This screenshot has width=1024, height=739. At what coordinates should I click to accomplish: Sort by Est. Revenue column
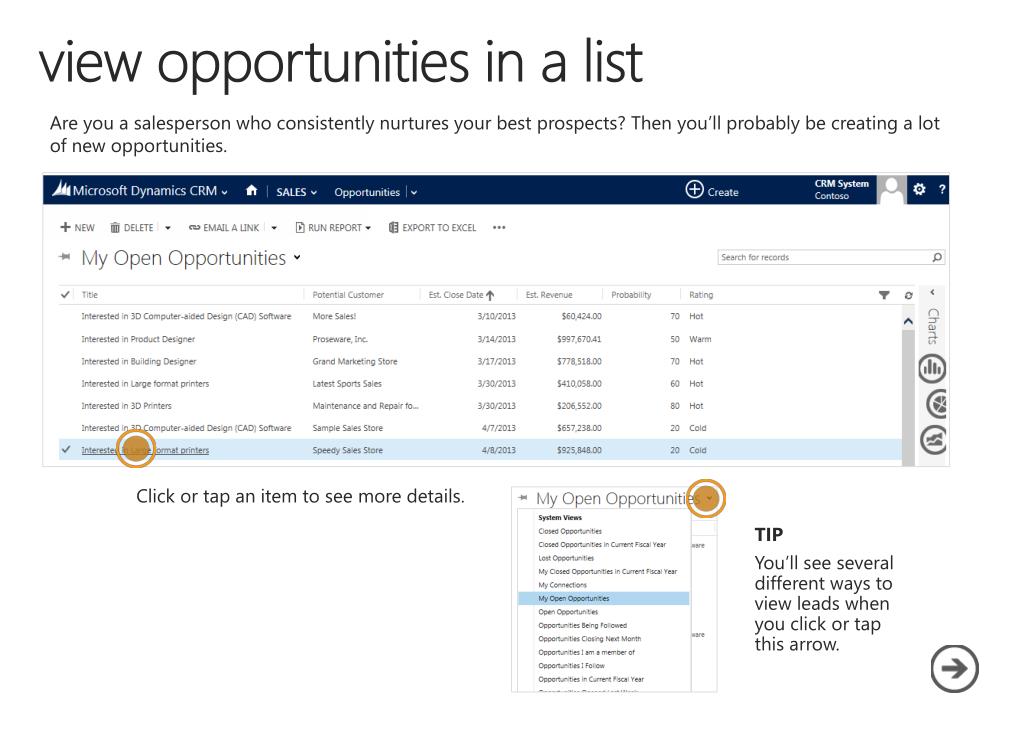tap(549, 295)
